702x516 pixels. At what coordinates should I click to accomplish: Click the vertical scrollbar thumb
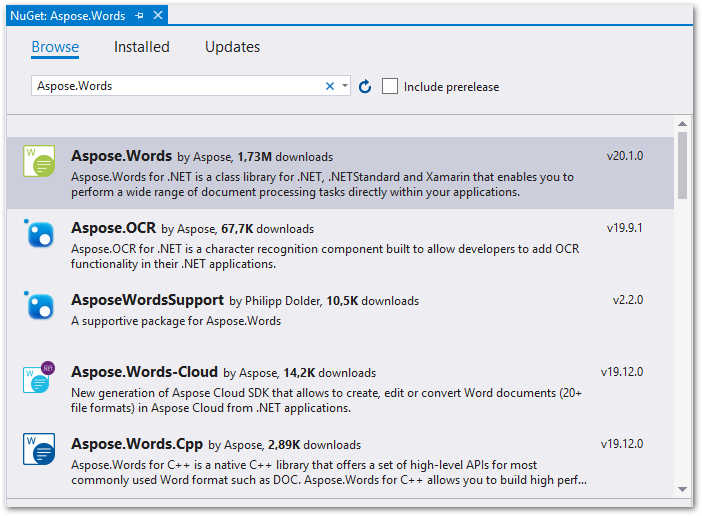click(682, 166)
